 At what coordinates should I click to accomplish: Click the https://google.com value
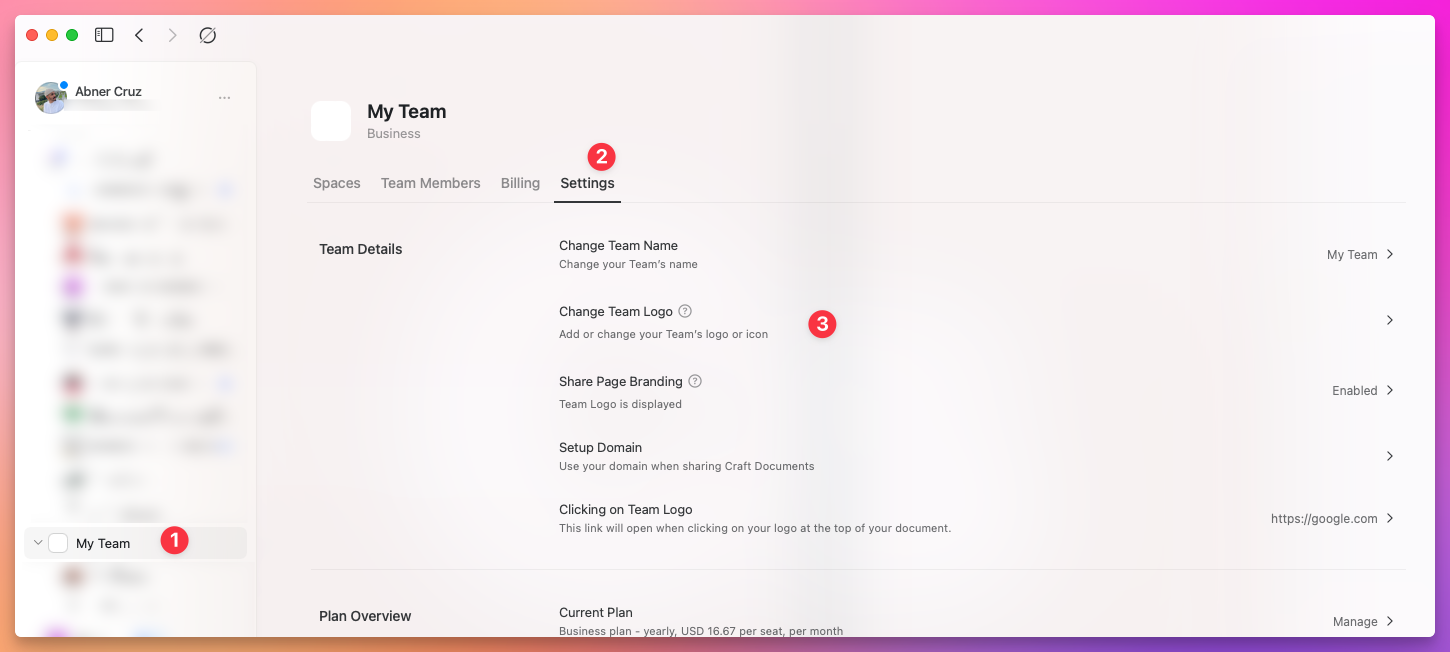click(1324, 519)
